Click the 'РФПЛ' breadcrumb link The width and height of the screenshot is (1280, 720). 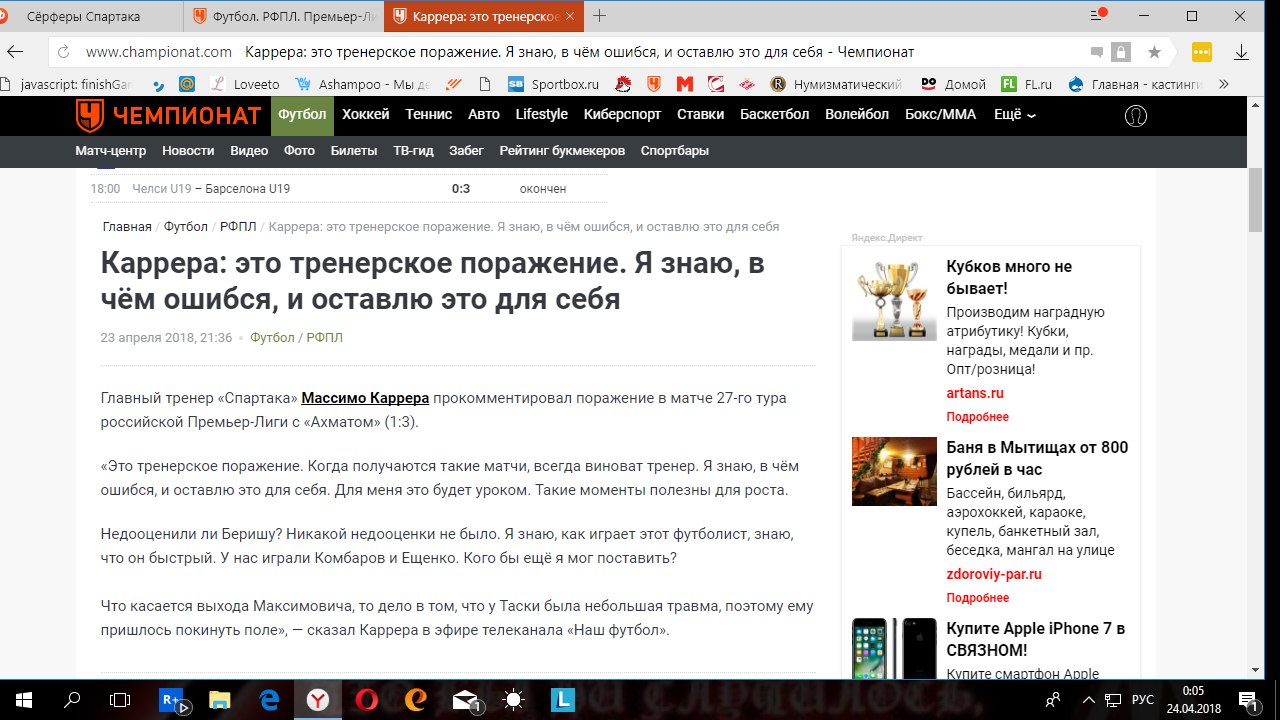point(236,227)
